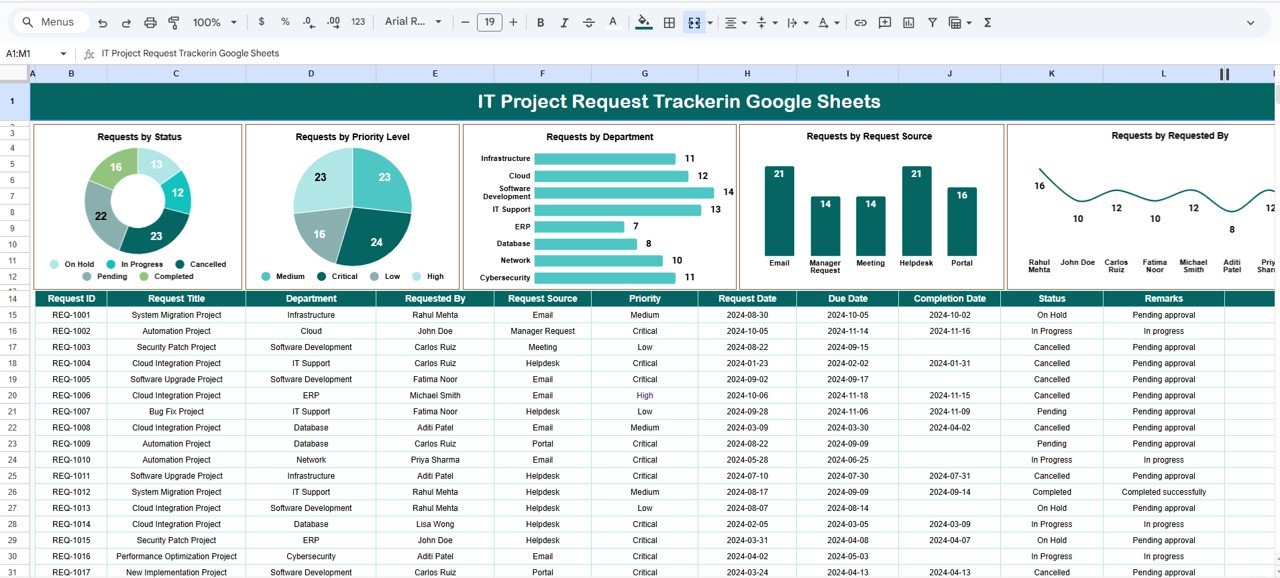1280x578 pixels.
Task: Open the Print dialog
Action: [x=150, y=21]
